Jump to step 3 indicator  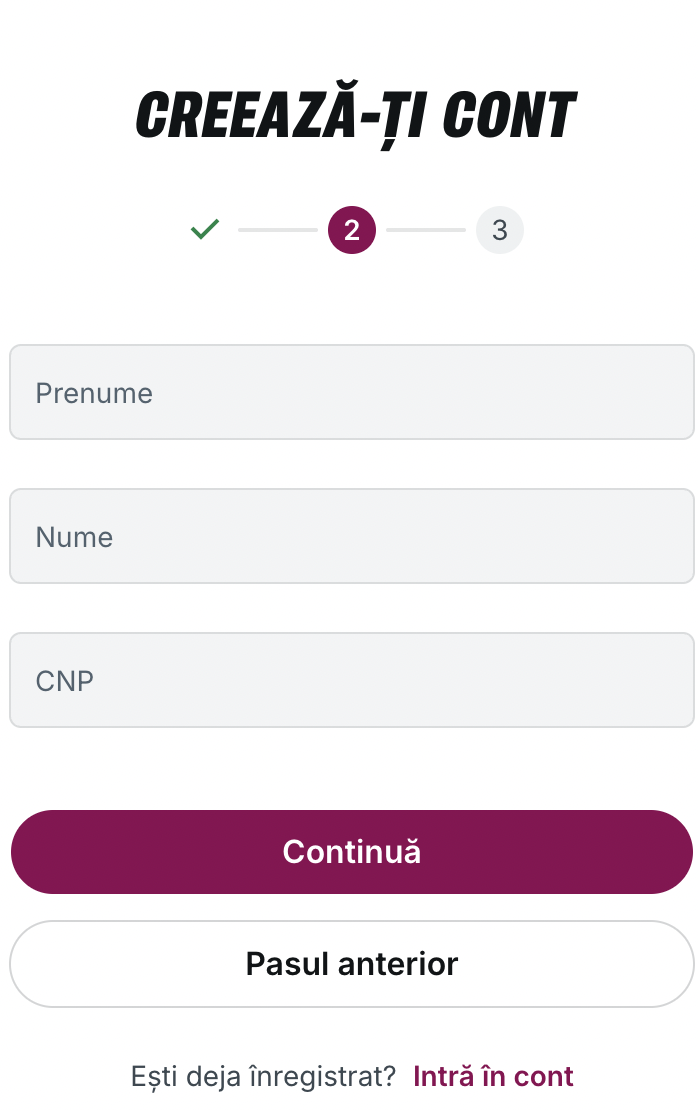tap(500, 230)
